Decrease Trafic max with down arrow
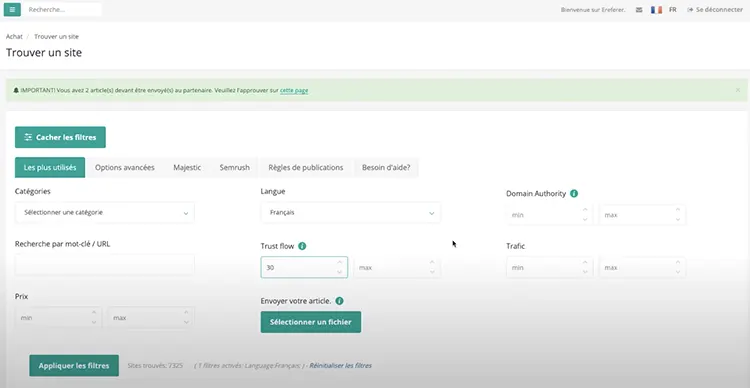 (678, 272)
